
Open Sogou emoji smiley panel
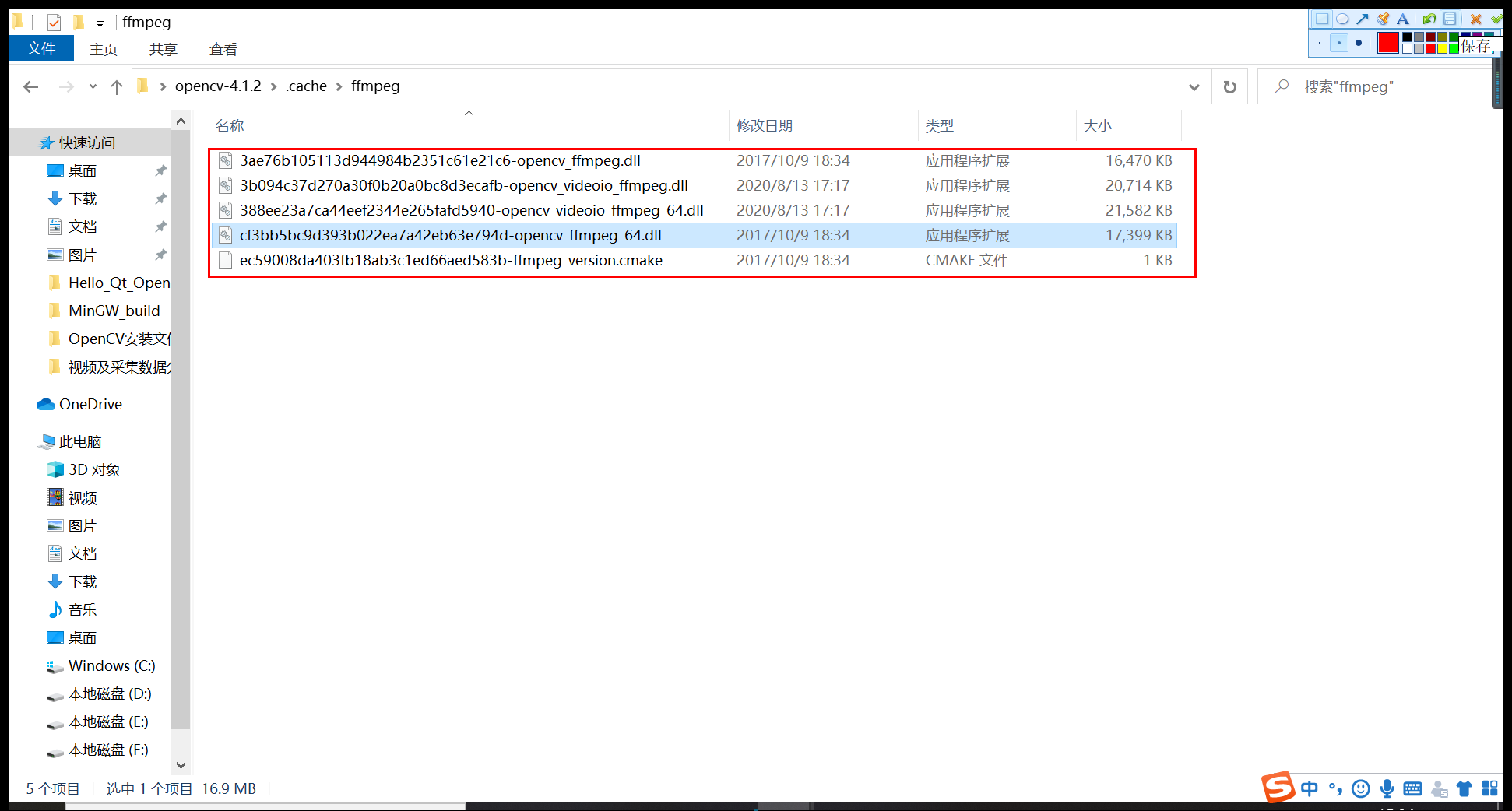(1361, 788)
